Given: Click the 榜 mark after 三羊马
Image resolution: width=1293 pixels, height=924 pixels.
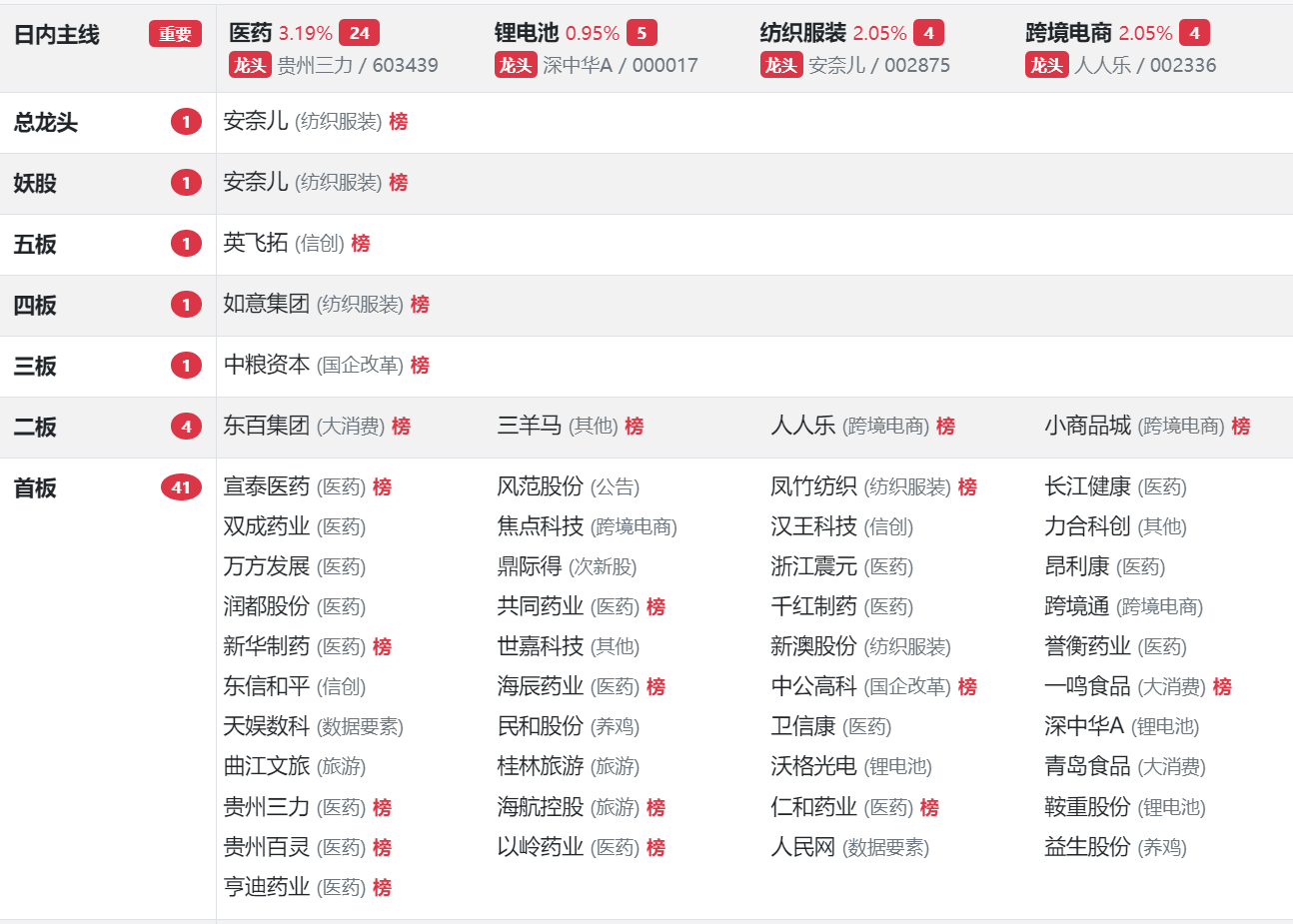Looking at the screenshot, I should coord(634,427).
